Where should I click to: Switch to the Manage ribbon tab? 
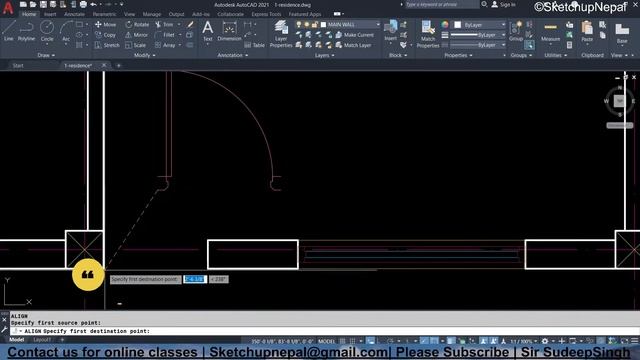(x=152, y=14)
